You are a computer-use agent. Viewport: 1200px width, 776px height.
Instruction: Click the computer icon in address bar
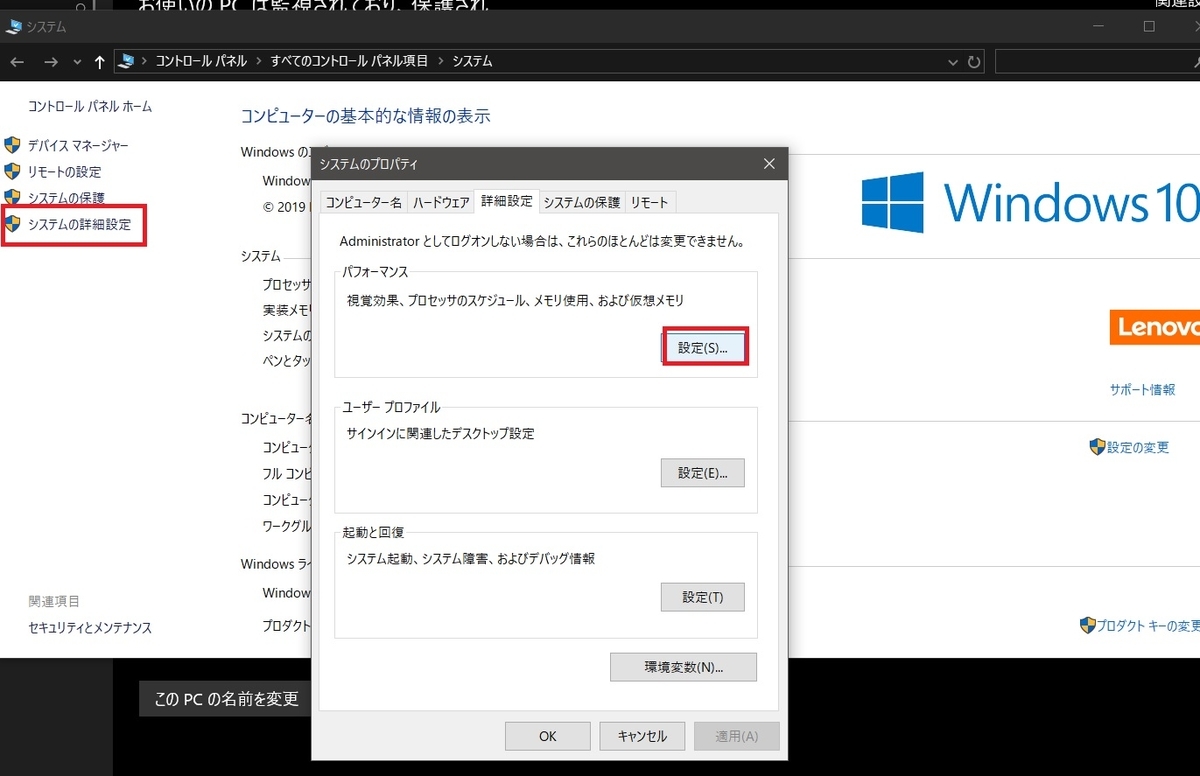(x=127, y=61)
